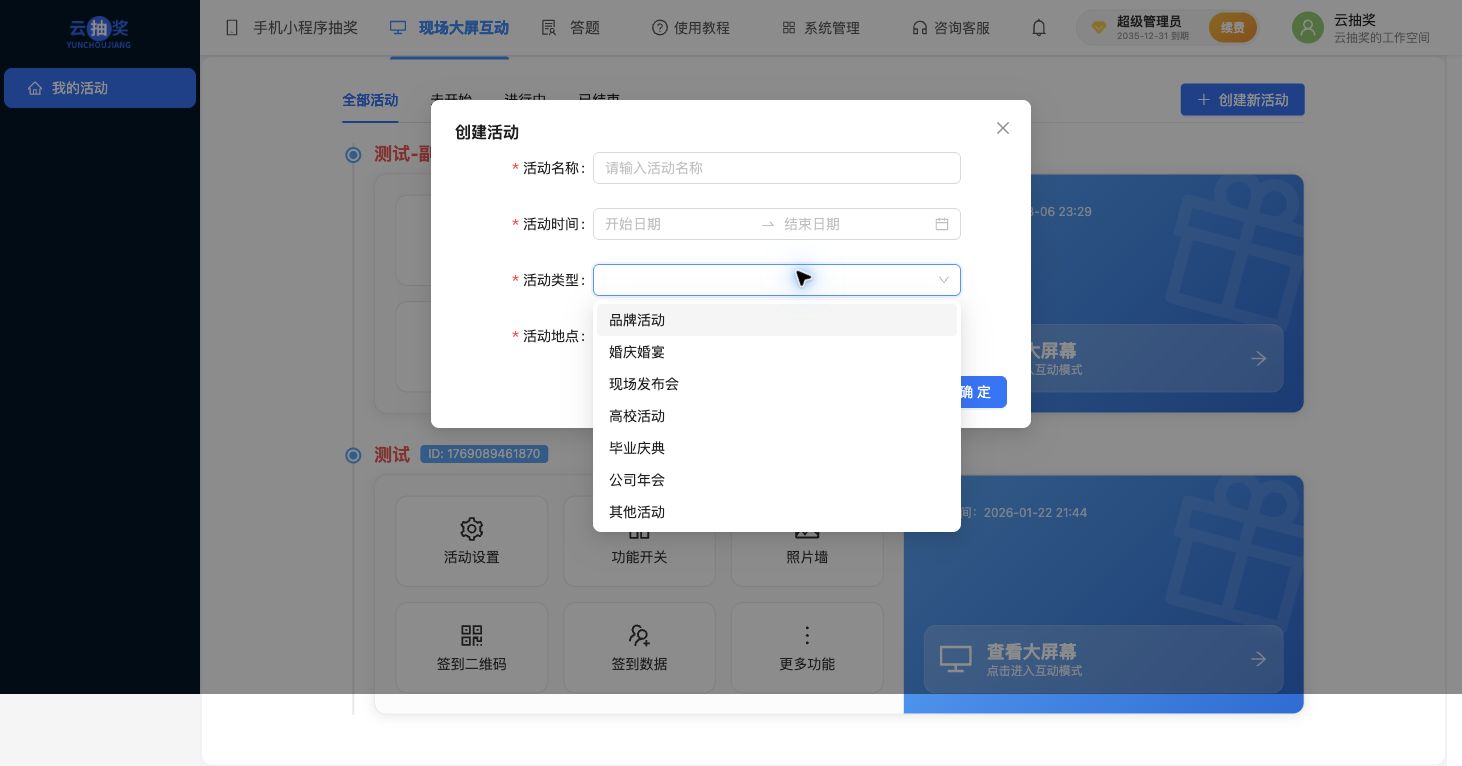Open 使用教程 menu item

[x=691, y=28]
